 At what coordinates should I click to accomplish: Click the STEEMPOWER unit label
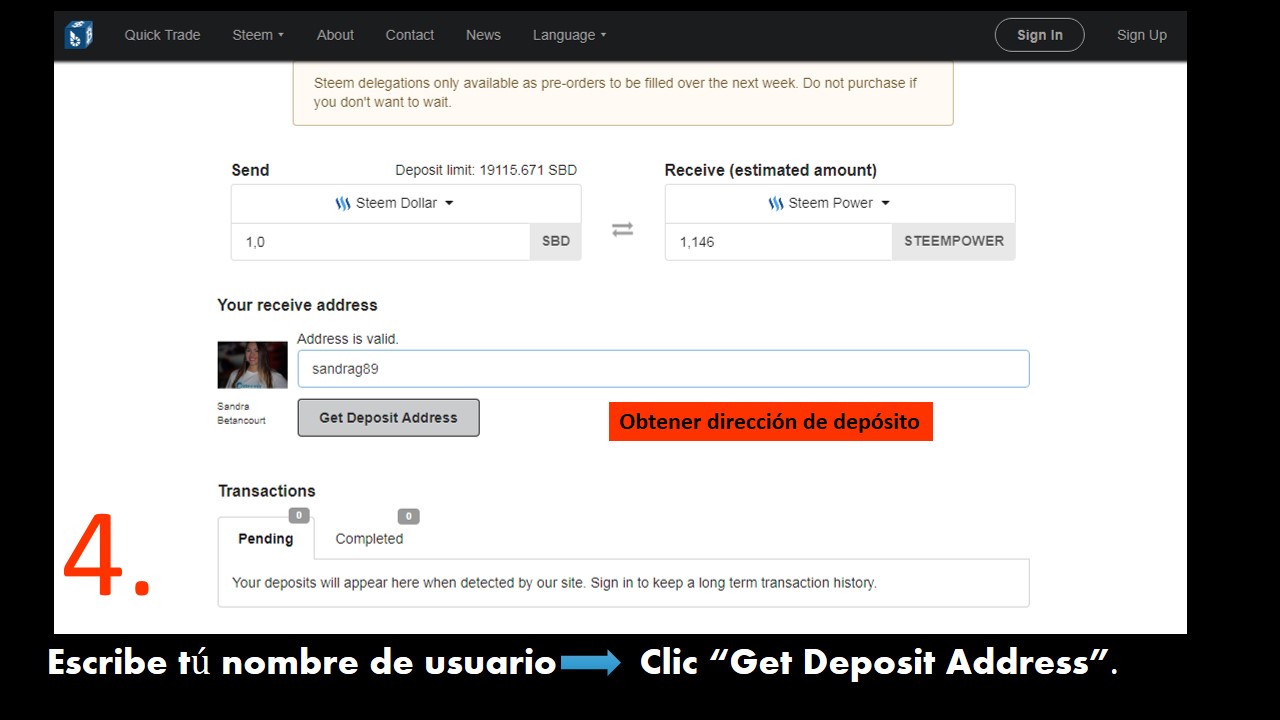[954, 241]
